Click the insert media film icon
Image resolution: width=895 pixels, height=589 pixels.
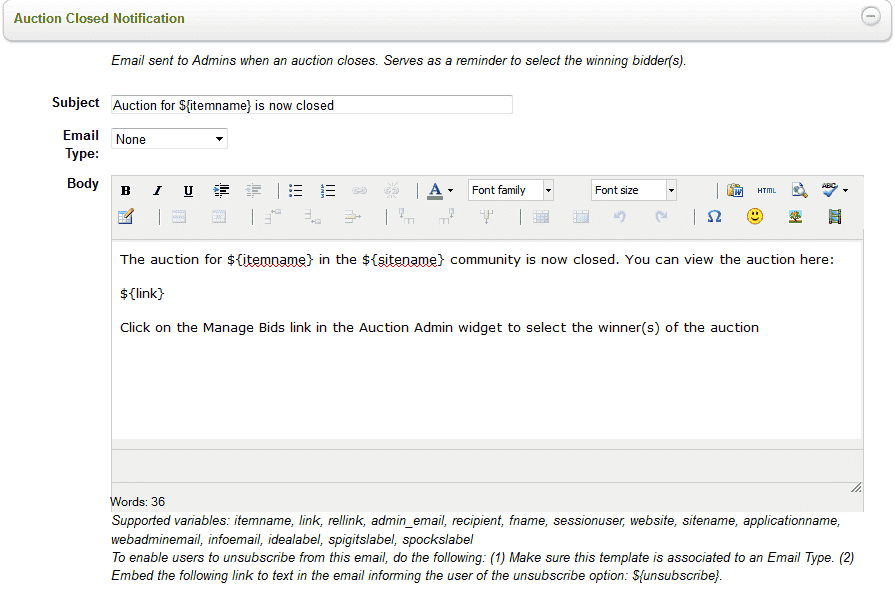point(835,216)
